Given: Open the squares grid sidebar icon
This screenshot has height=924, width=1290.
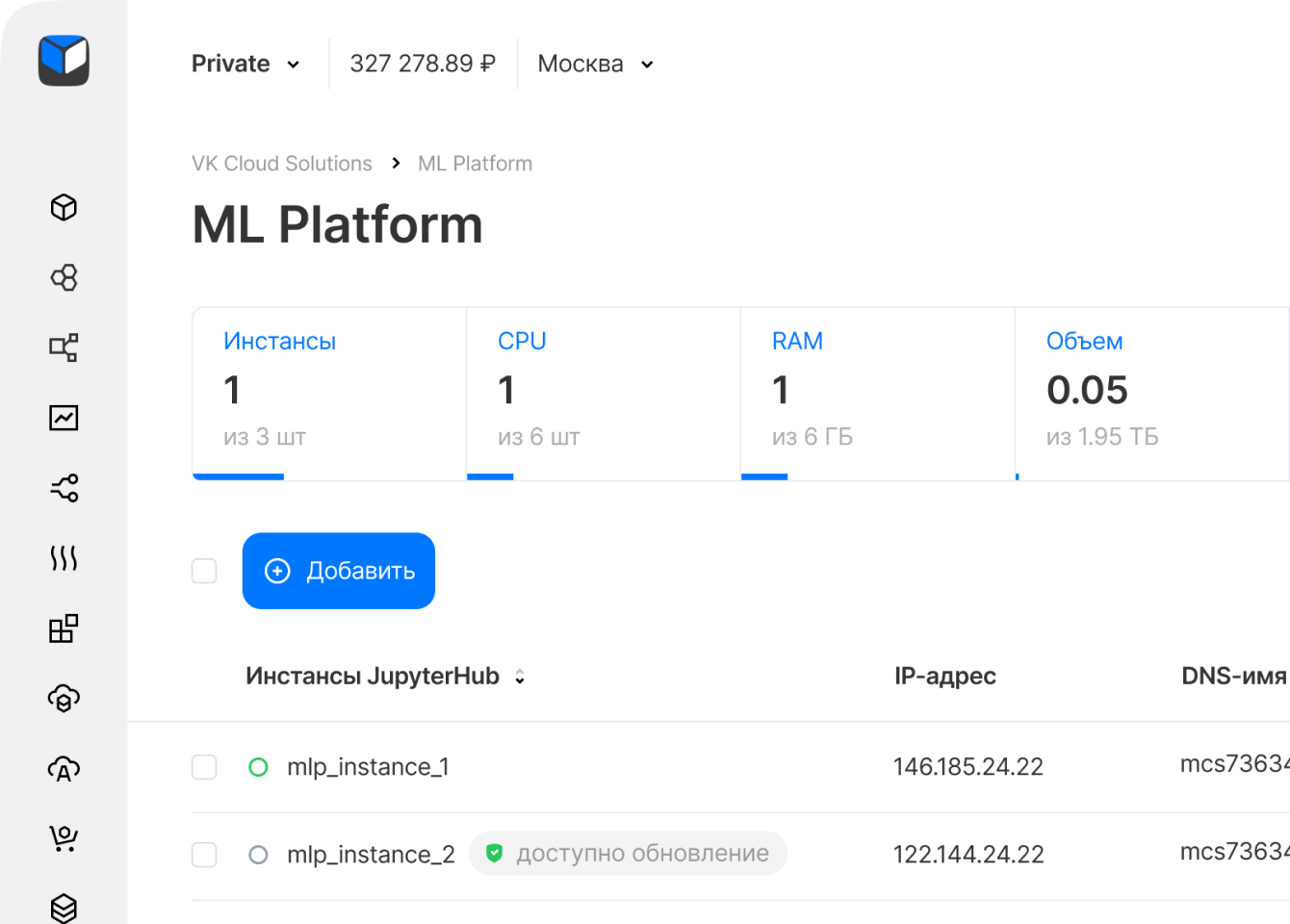Looking at the screenshot, I should click(64, 629).
